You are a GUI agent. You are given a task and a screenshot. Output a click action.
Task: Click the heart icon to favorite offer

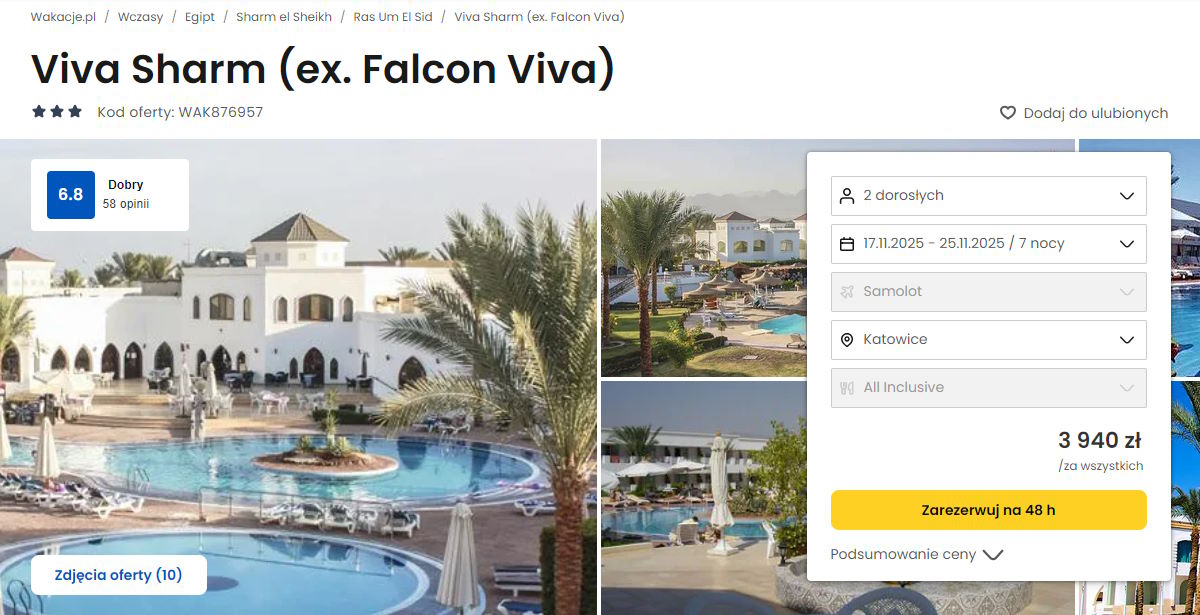coord(1008,113)
